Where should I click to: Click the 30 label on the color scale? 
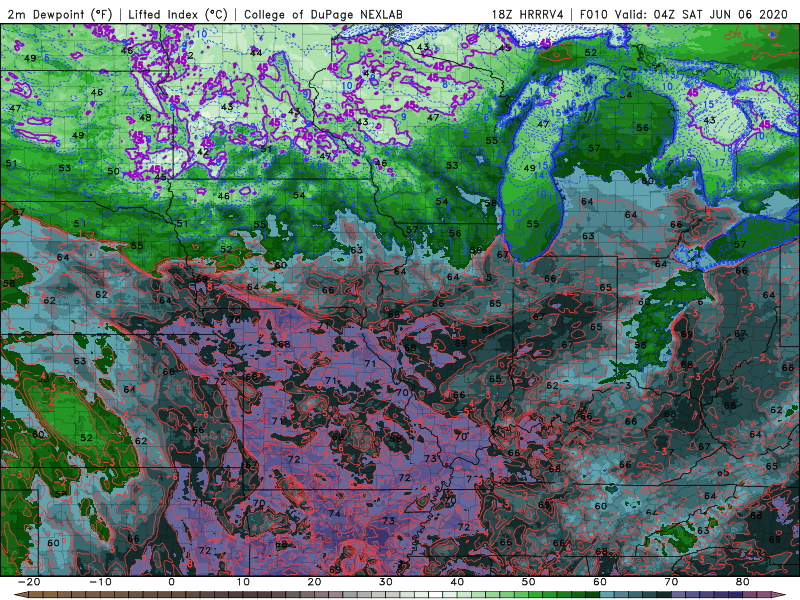coord(386,582)
